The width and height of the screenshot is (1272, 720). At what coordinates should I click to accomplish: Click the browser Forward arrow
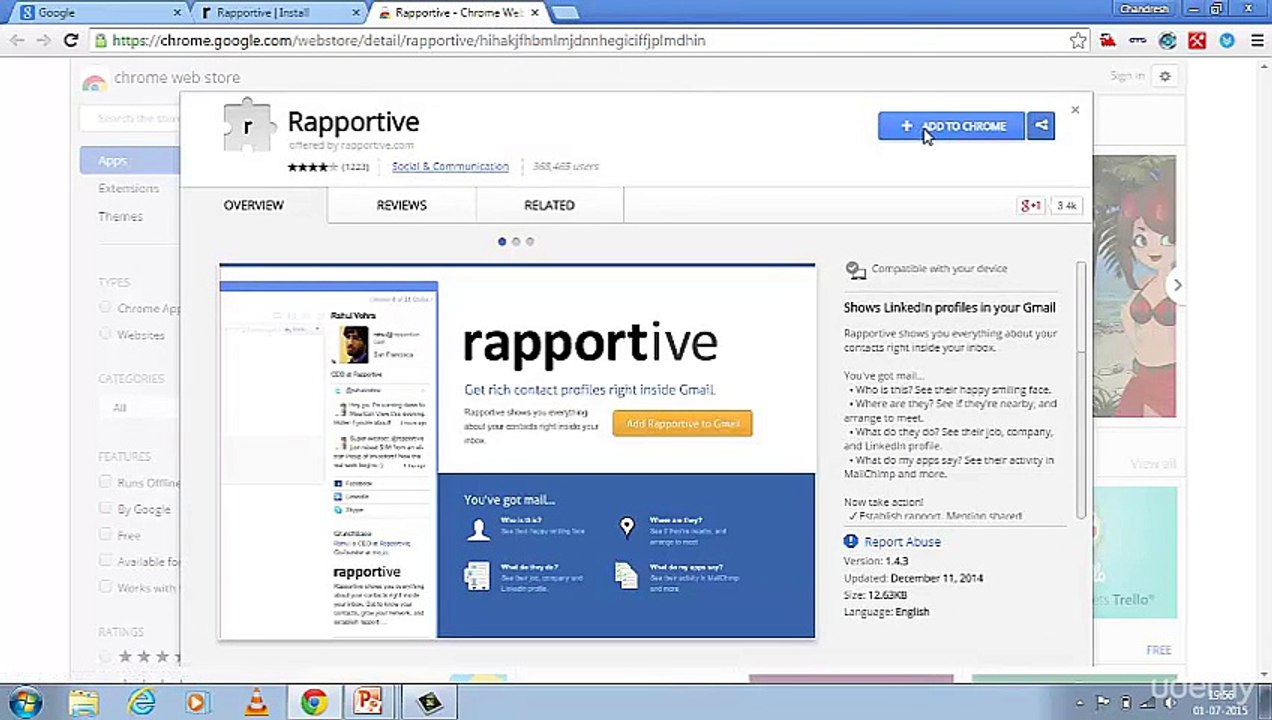[43, 41]
